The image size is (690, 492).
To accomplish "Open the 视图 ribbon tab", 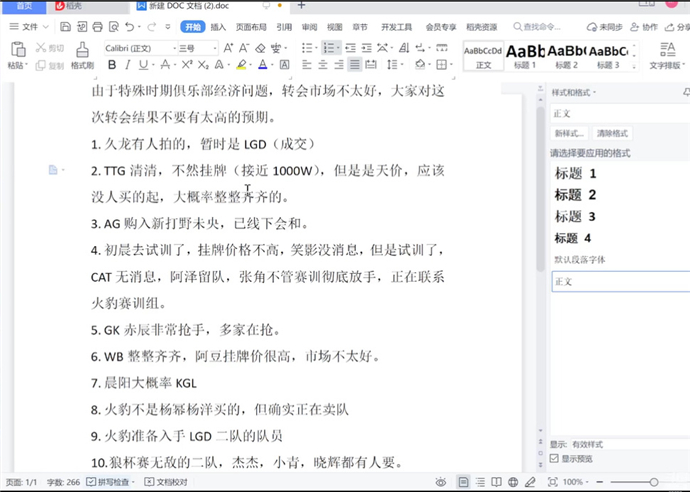I will (334, 27).
